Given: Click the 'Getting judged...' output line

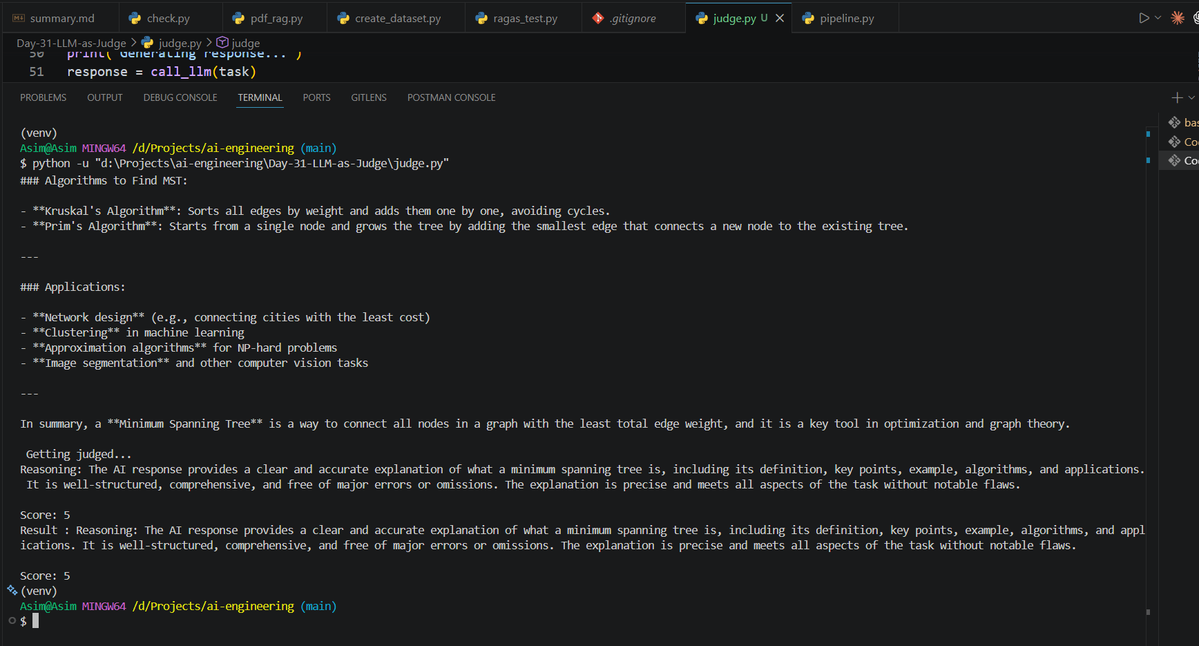Looking at the screenshot, I should tap(79, 454).
